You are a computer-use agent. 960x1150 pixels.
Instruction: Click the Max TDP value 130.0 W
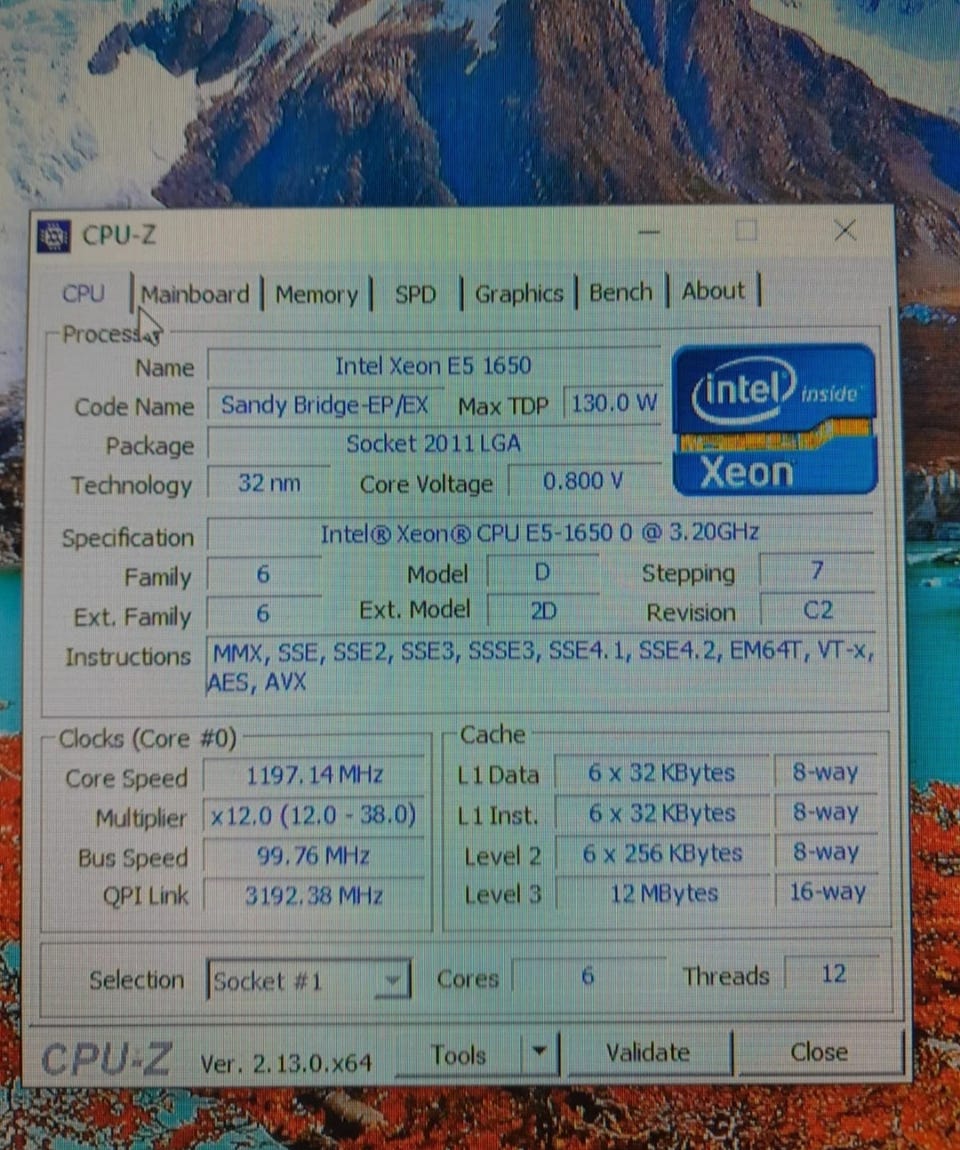[x=613, y=403]
